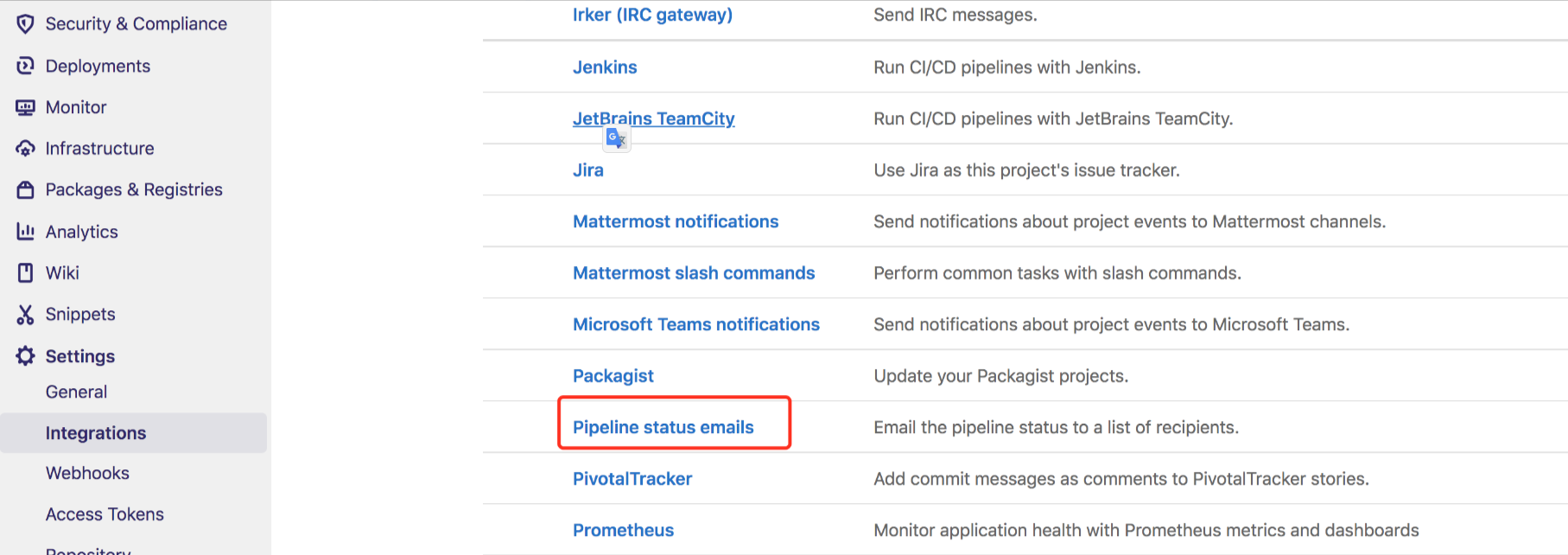The height and width of the screenshot is (555, 1568).
Task: Open Access Tokens submenu item
Action: coord(105,514)
